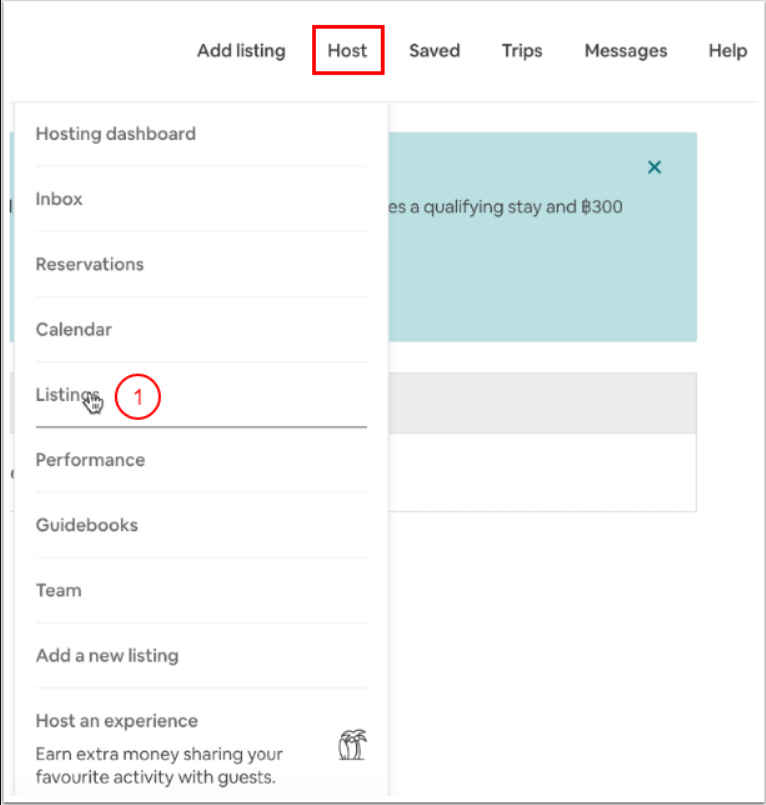This screenshot has width=766, height=805.
Task: Click Listings in the Host menu
Action: [x=66, y=394]
